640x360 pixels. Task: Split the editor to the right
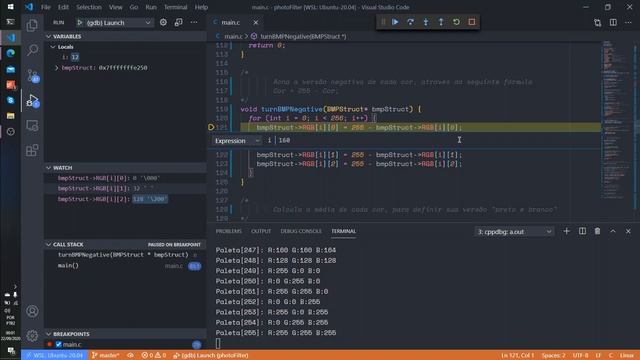coord(613,22)
